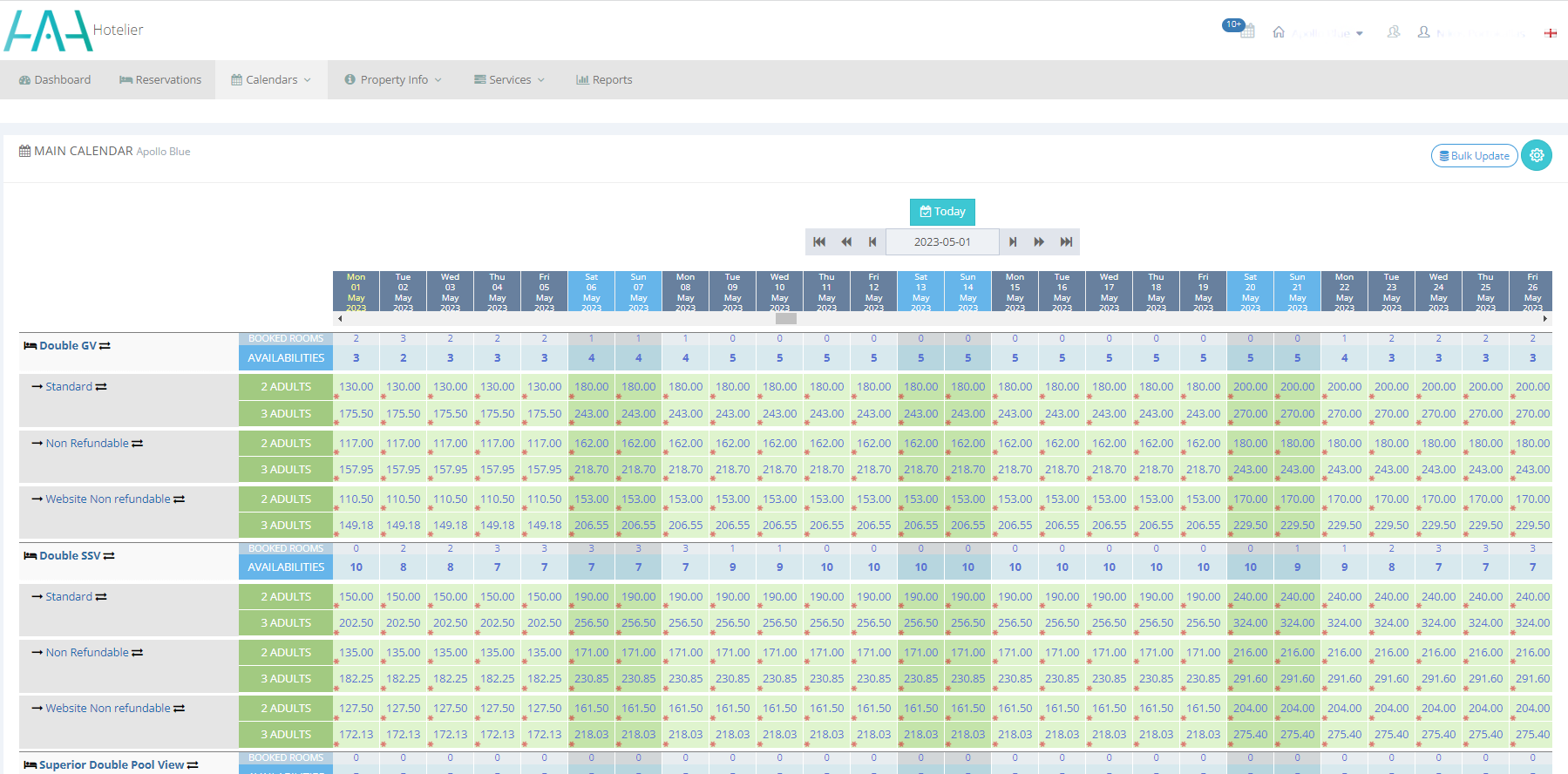Click Double GV Standard 200.00 on Sat 20 May
The width and height of the screenshot is (1568, 774).
[x=1250, y=387]
